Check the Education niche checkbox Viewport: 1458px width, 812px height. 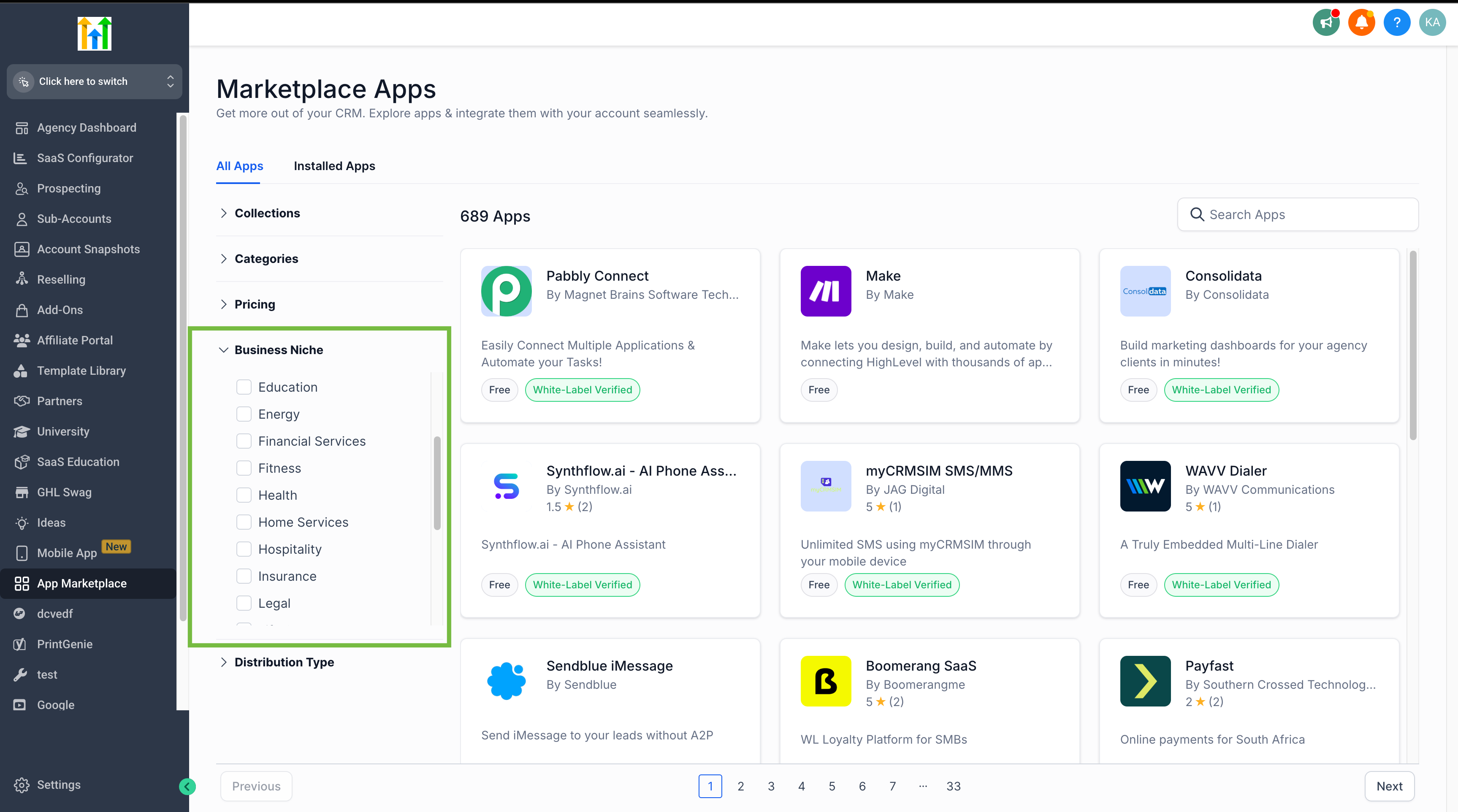point(244,387)
